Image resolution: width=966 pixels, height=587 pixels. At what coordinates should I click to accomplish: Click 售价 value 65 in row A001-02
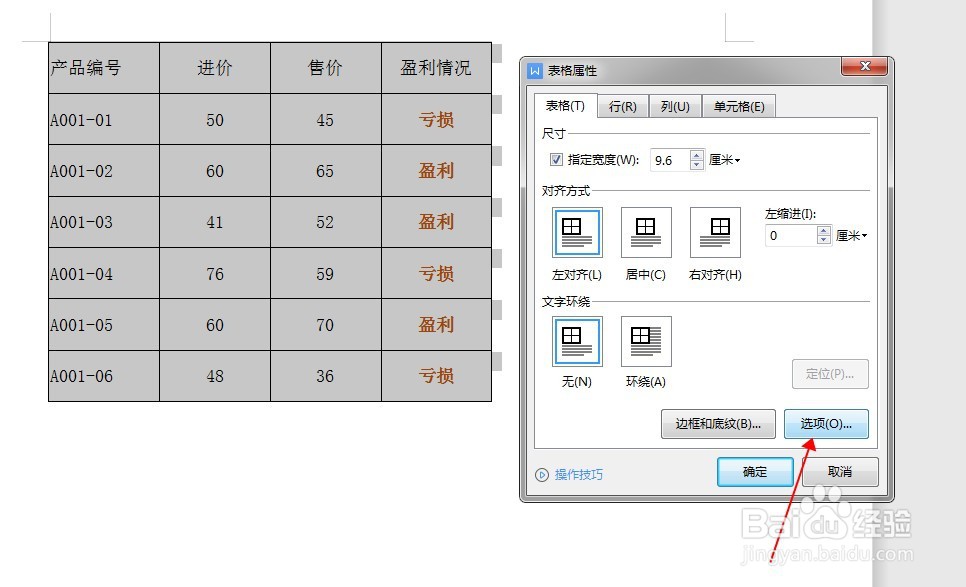point(326,171)
